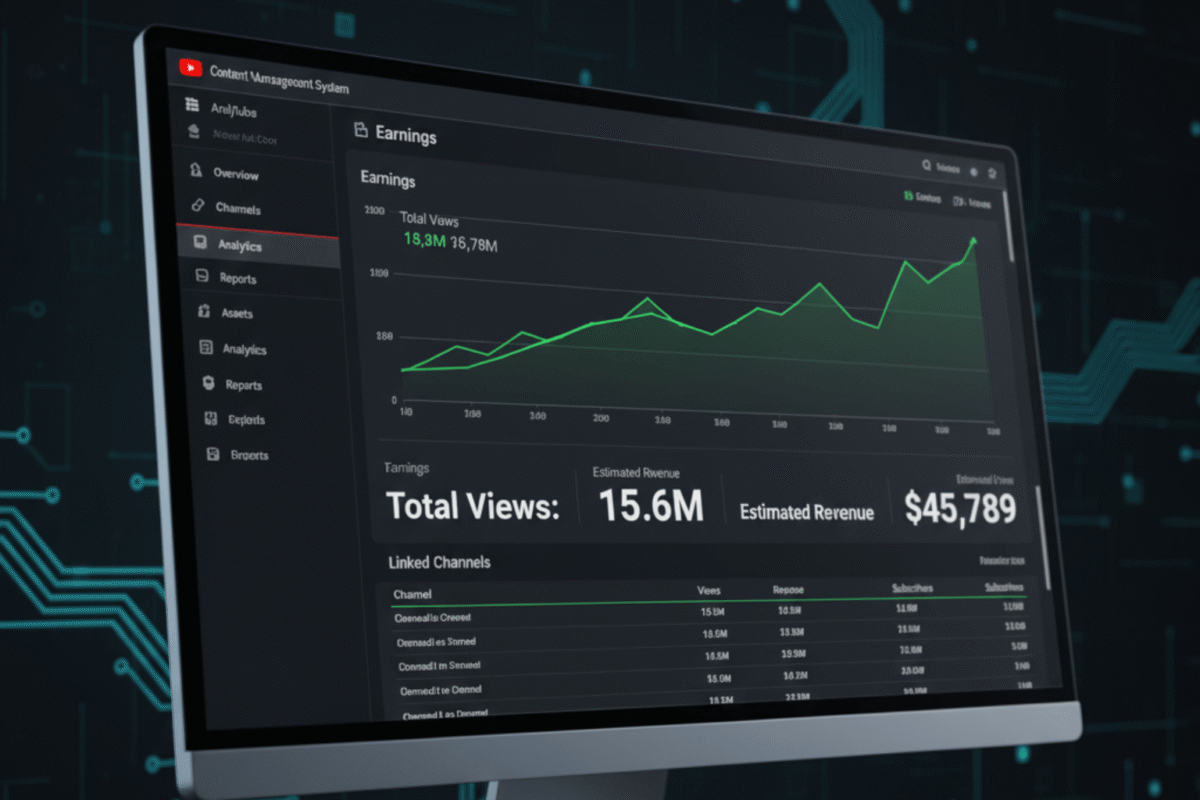Click the small link right of Linked Channels
The image size is (1200, 800).
1001,562
